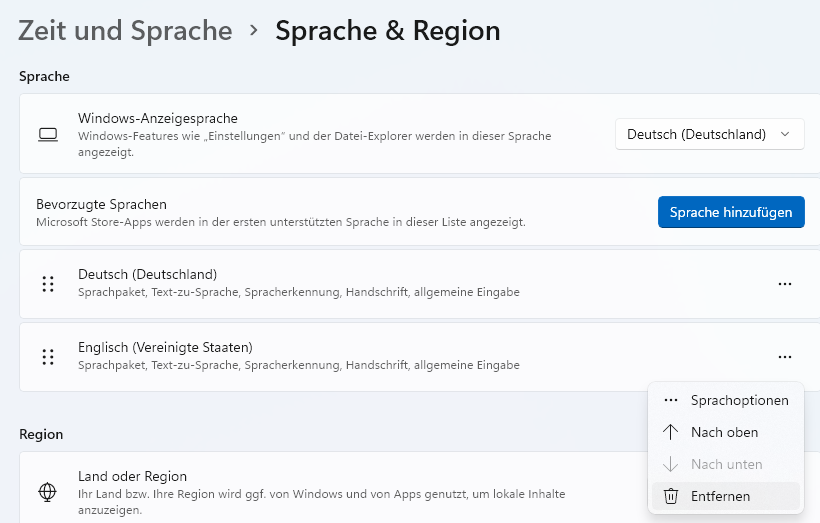820x523 pixels.
Task: Click the three-dot button for Englisch (Vereinigte Staaten)
Action: pyautogui.click(x=785, y=356)
